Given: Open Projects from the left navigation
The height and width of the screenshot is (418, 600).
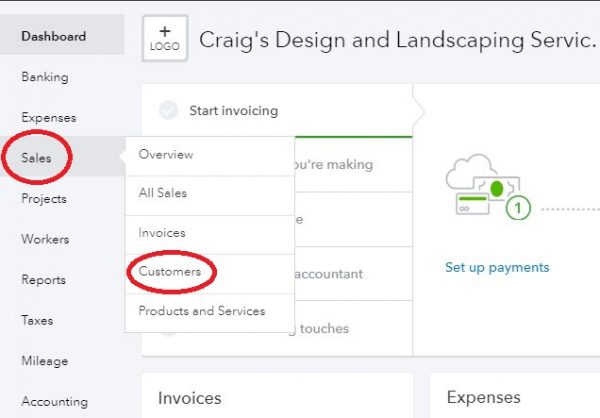Looking at the screenshot, I should click(x=44, y=199).
